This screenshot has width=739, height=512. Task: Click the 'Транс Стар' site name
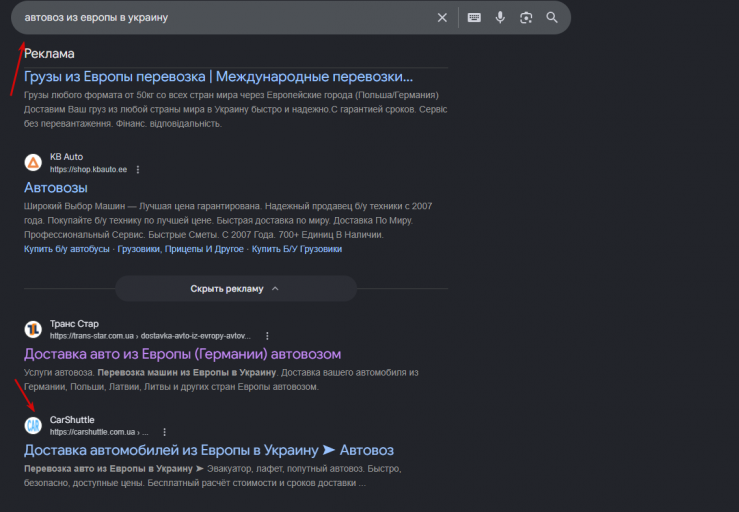[x=74, y=323]
